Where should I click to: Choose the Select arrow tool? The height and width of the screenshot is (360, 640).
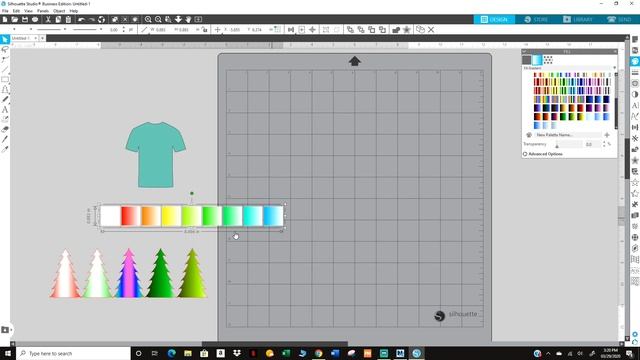(x=5, y=39)
